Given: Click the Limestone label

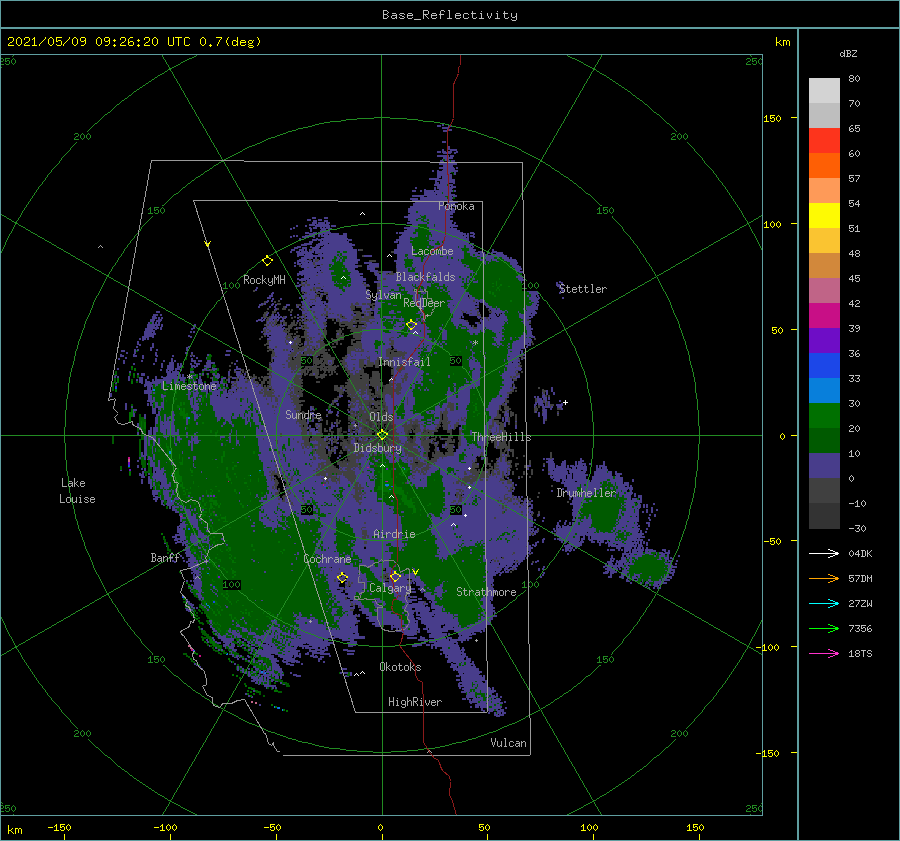Looking at the screenshot, I should [x=189, y=386].
